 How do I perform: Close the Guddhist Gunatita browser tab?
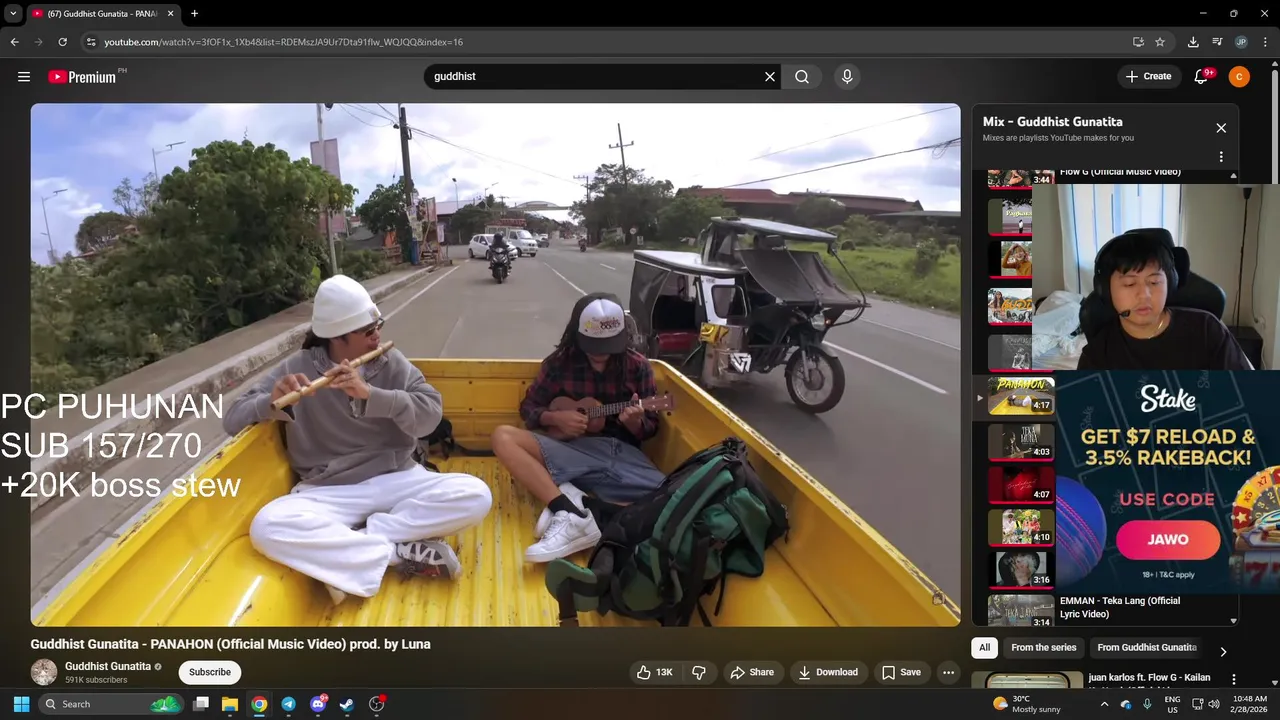169,14
